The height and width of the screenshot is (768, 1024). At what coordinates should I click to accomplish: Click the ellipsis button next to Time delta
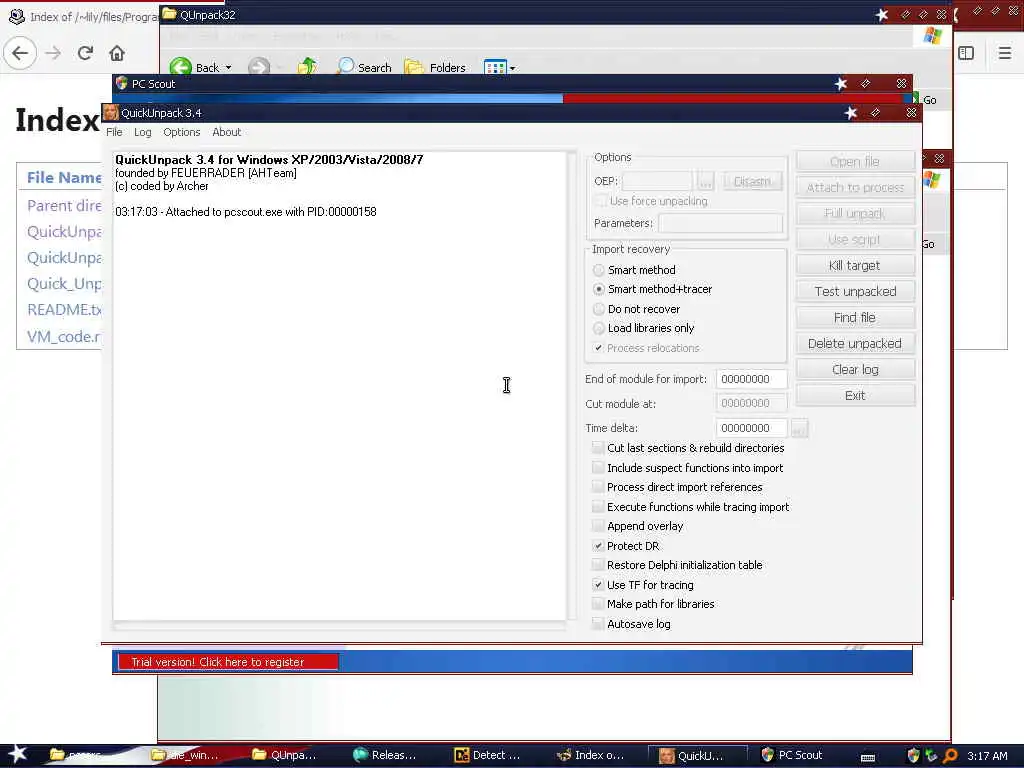(x=799, y=428)
